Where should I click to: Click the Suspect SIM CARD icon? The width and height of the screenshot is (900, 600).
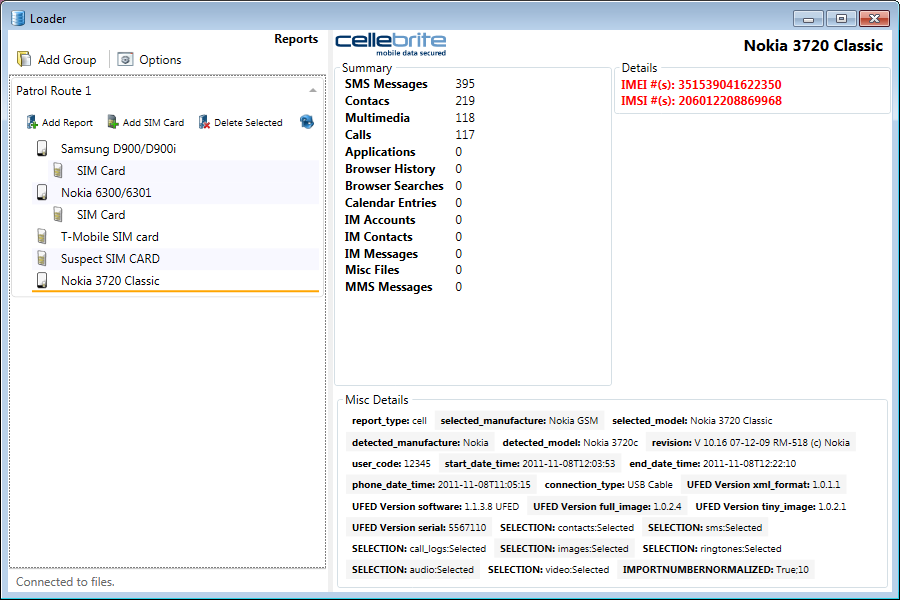point(42,258)
